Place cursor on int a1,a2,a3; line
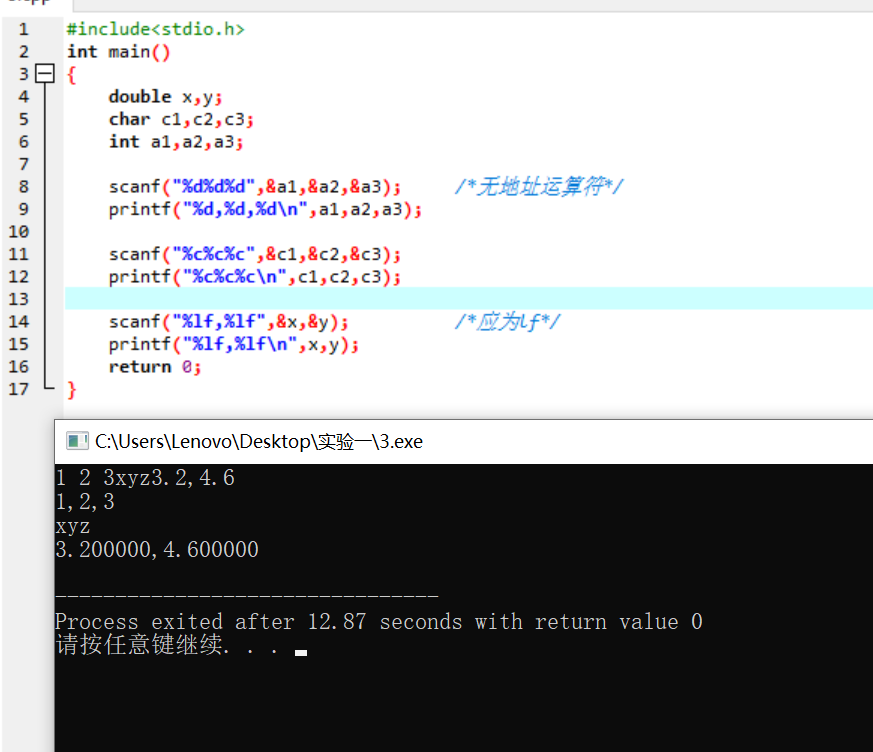 176,142
